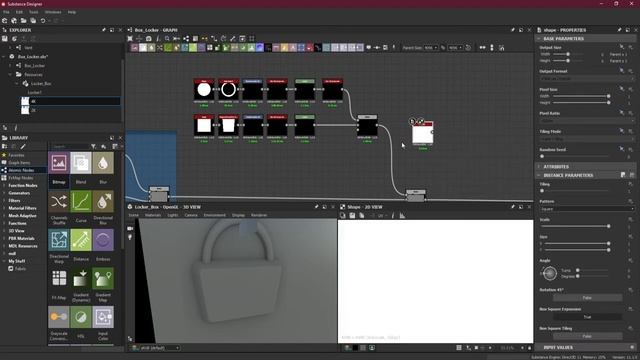
Task: Collapse the Instance Parameters section
Action: point(539,175)
